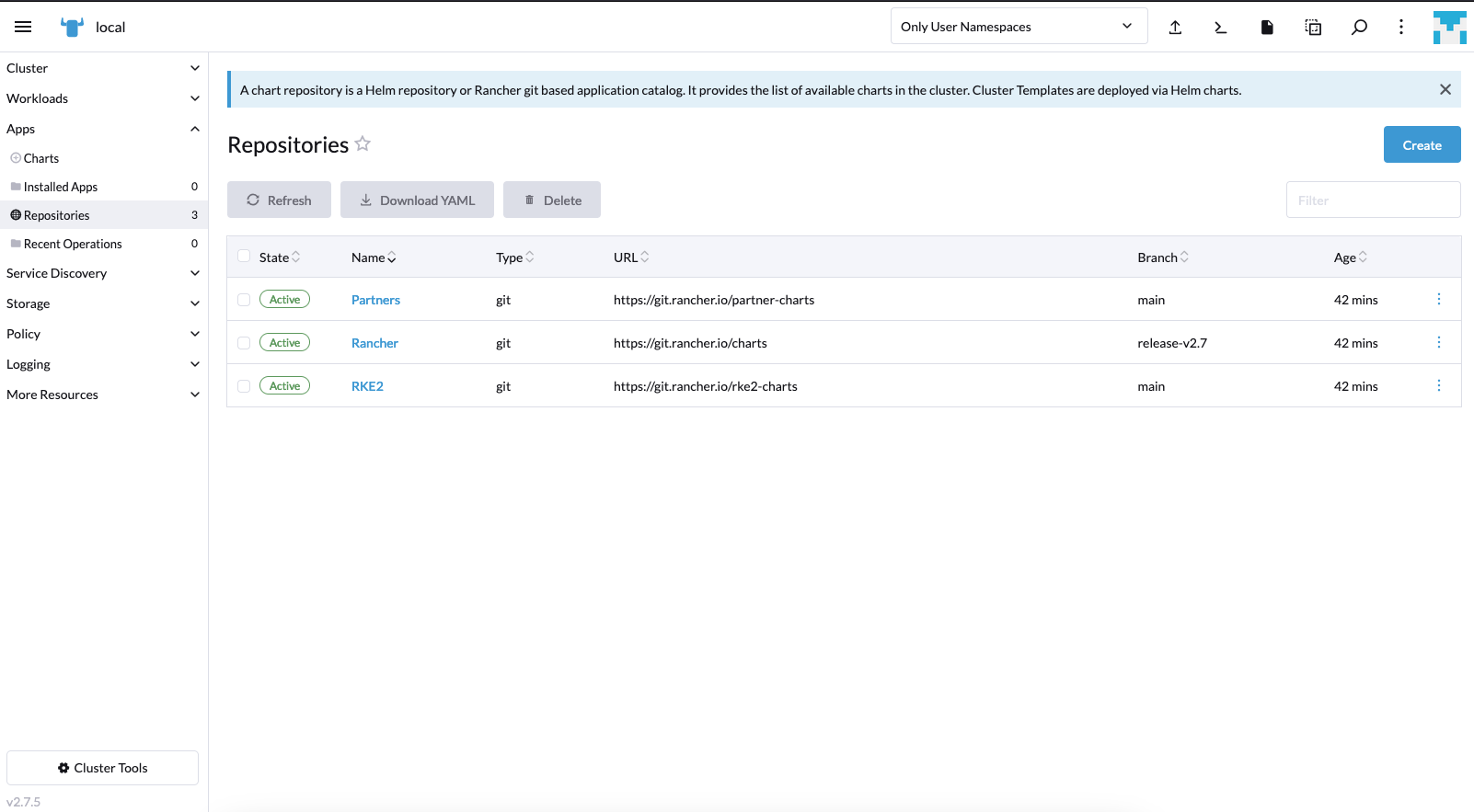1474x812 pixels.
Task: Open the kubectl shell icon
Action: tap(1221, 27)
